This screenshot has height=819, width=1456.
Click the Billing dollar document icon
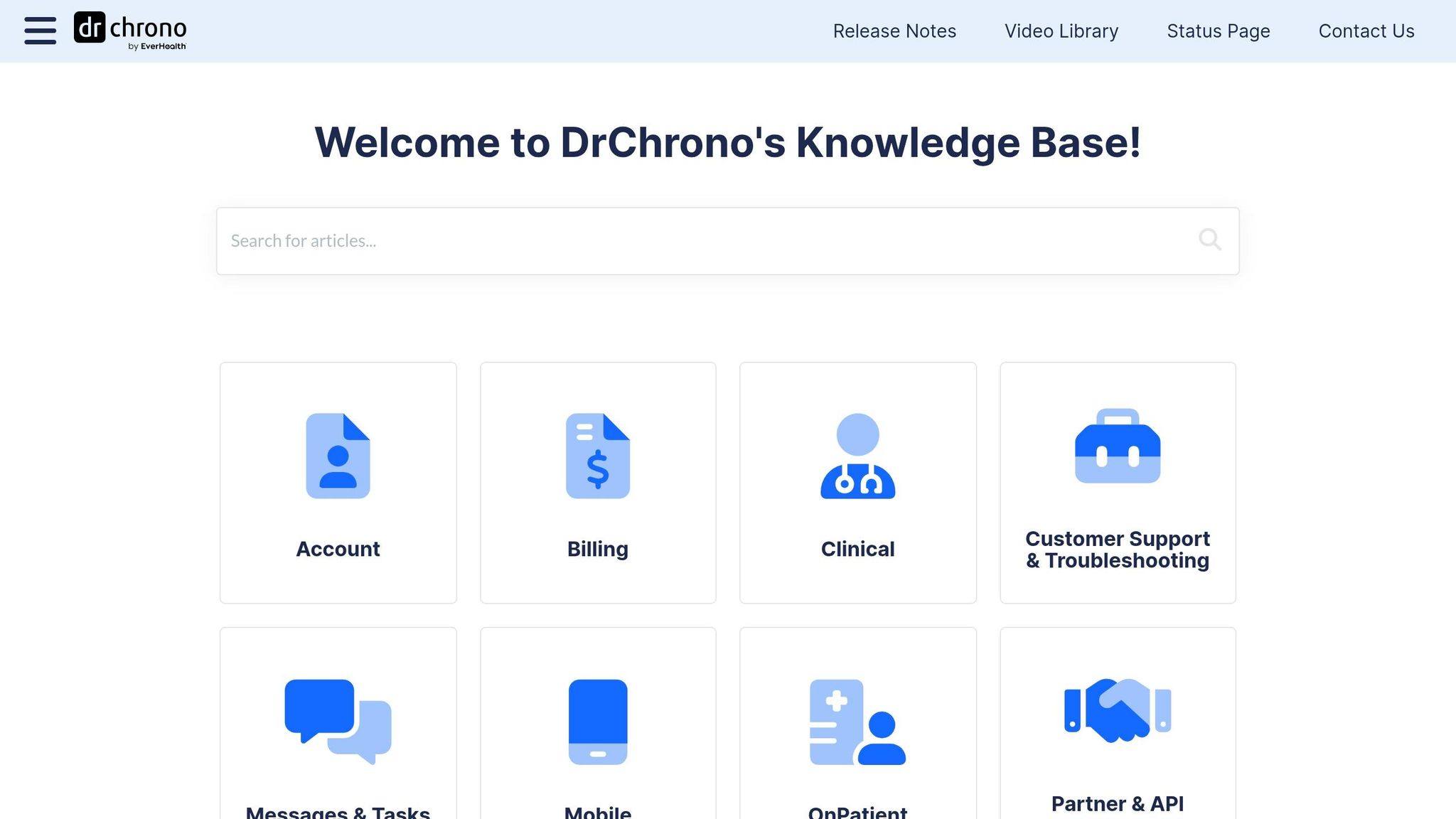coord(598,456)
